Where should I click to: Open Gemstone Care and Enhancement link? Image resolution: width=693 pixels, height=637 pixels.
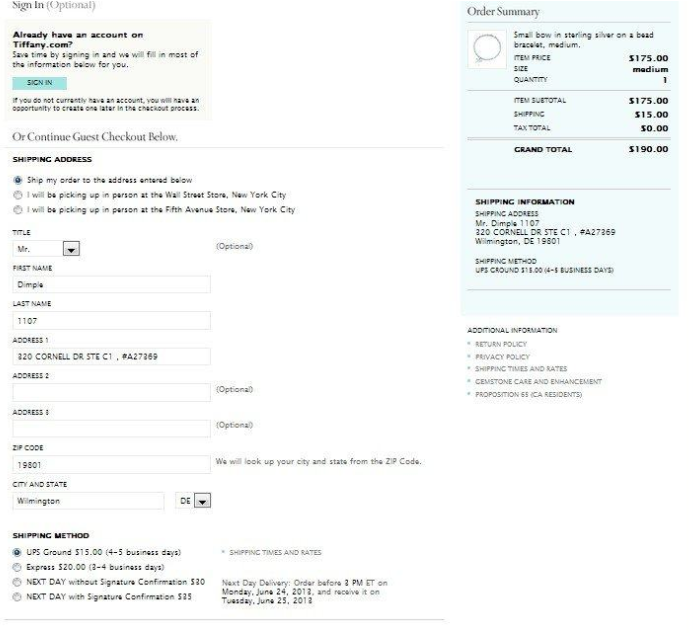click(x=538, y=381)
